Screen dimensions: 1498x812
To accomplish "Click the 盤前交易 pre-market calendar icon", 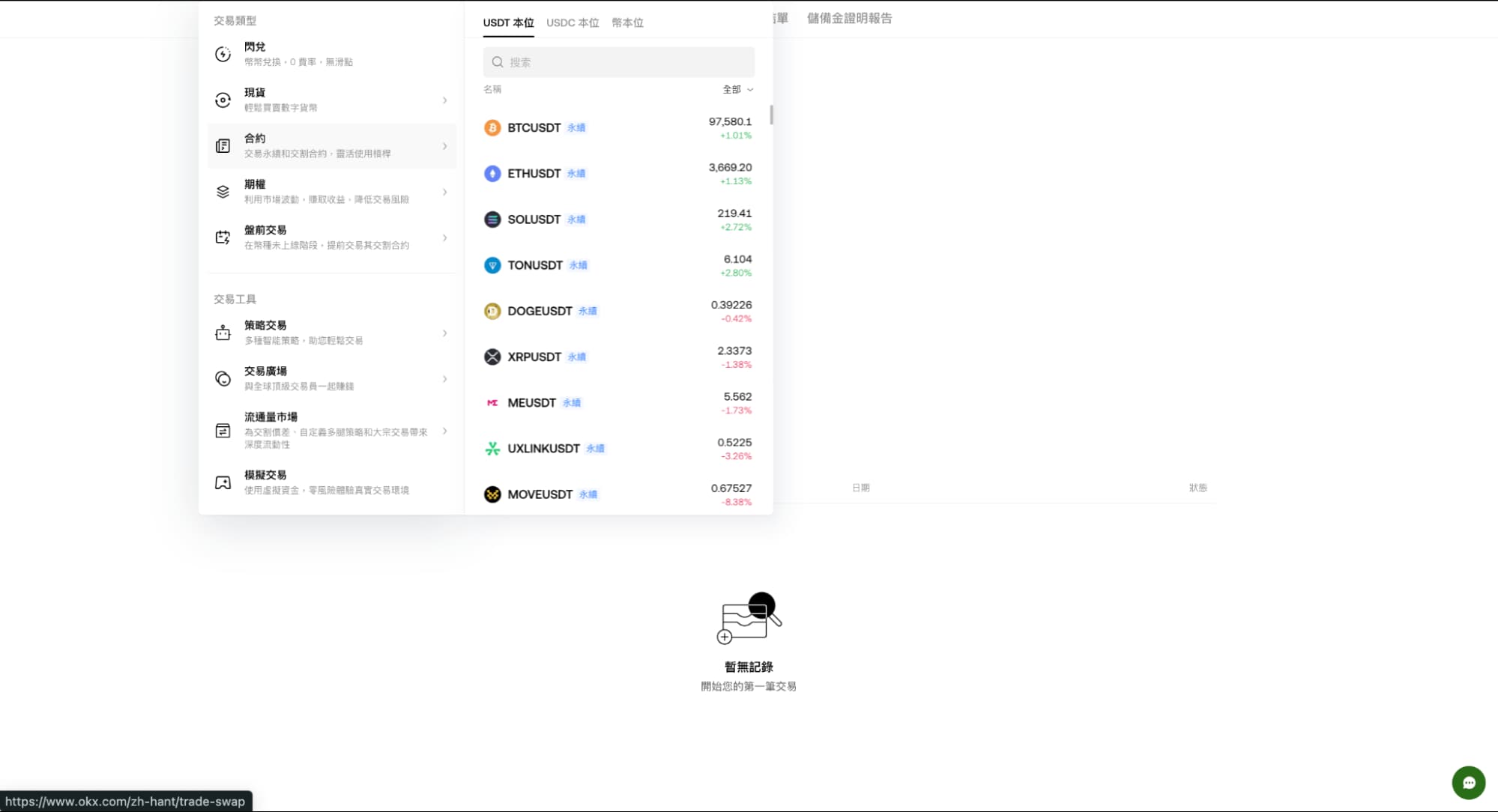I will pyautogui.click(x=223, y=237).
